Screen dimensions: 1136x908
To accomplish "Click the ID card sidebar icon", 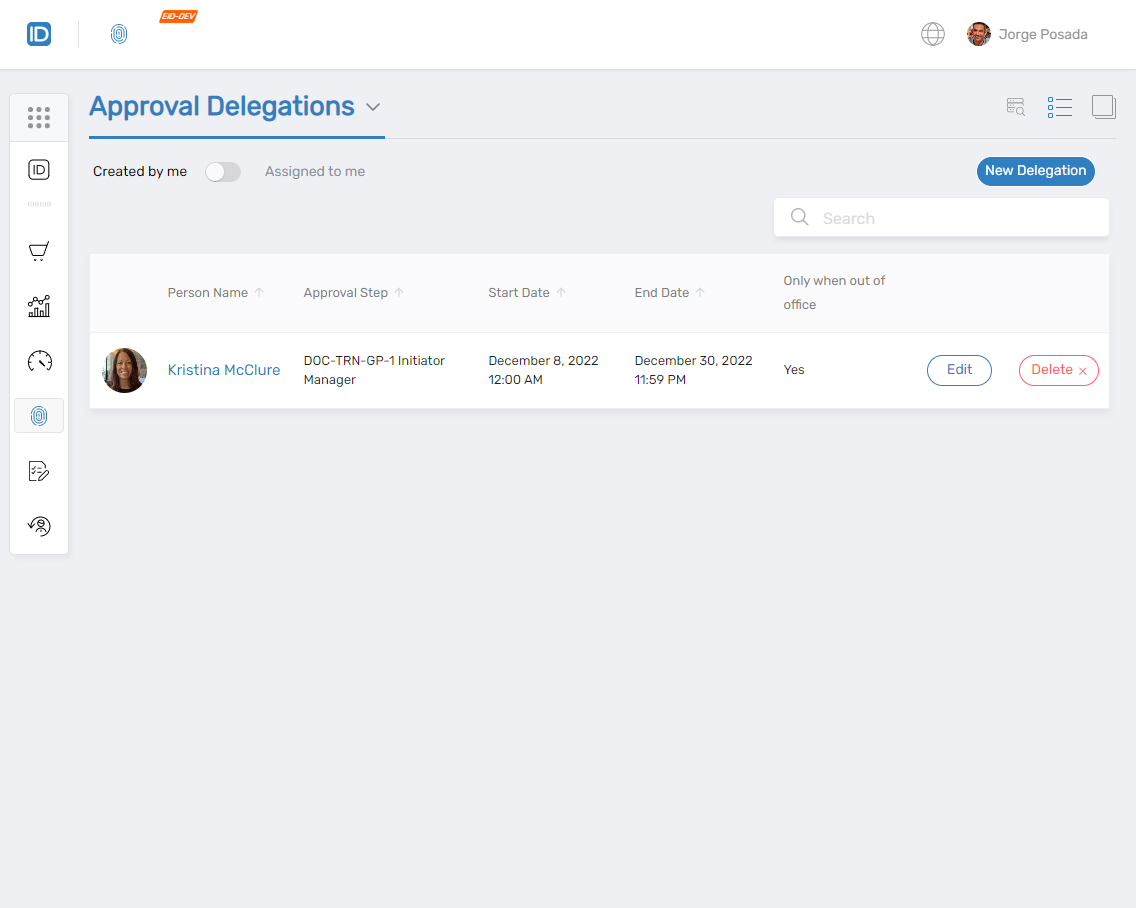I will pos(39,170).
